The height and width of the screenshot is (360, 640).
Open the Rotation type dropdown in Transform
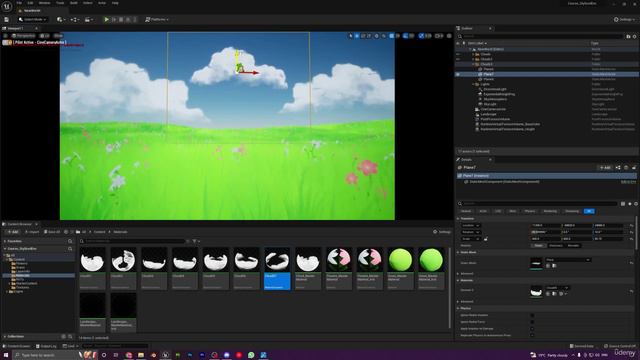(x=471, y=232)
